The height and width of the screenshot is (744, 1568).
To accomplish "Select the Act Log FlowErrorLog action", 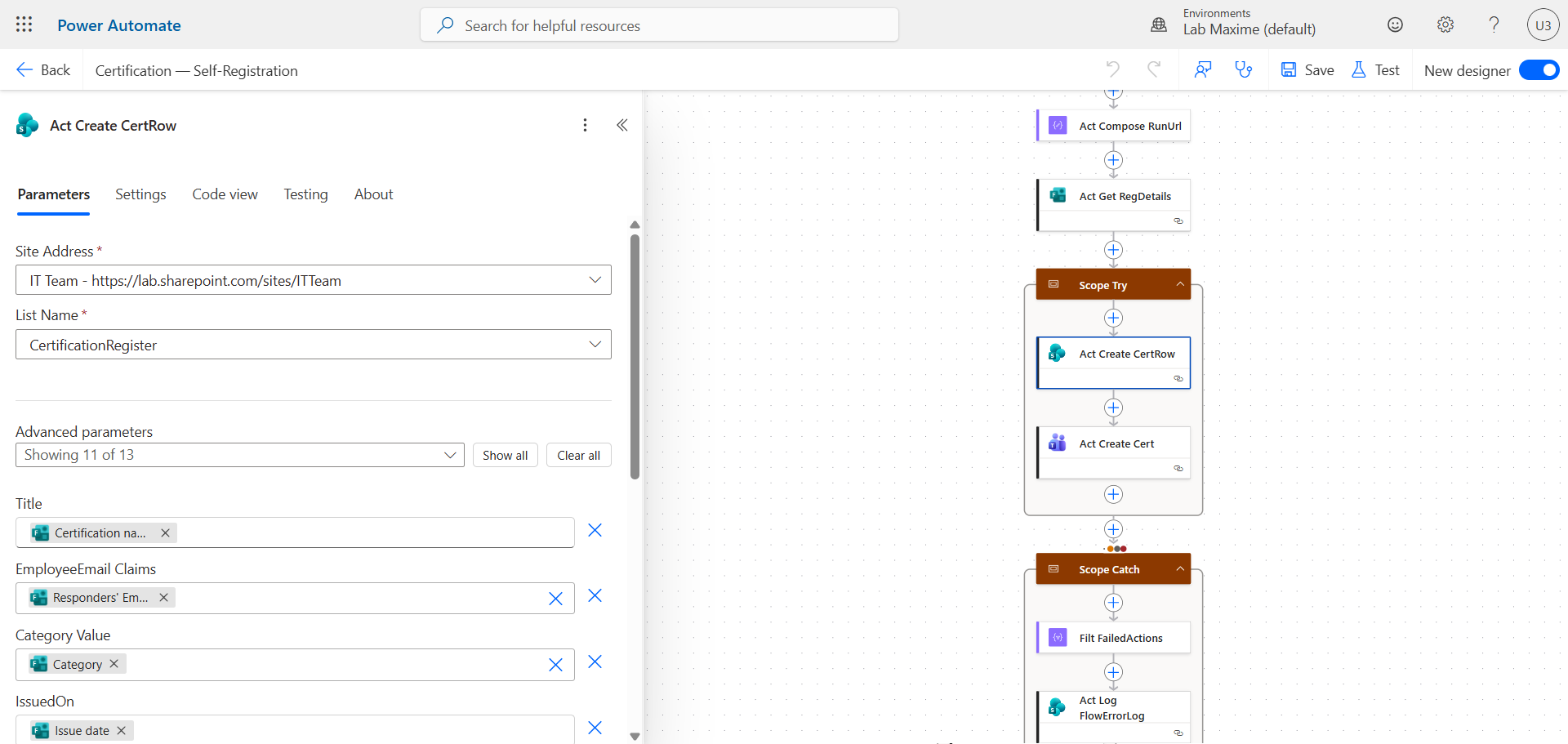I will 1113,716.
